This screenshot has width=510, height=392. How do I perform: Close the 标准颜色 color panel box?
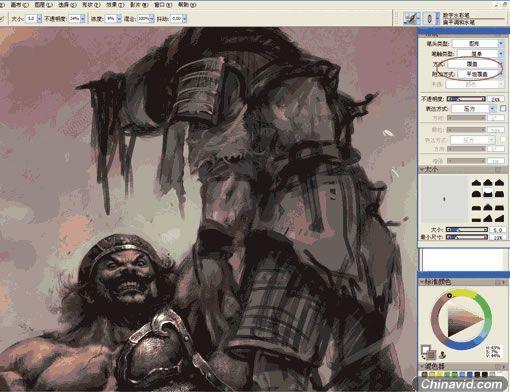pyautogui.click(x=498, y=282)
